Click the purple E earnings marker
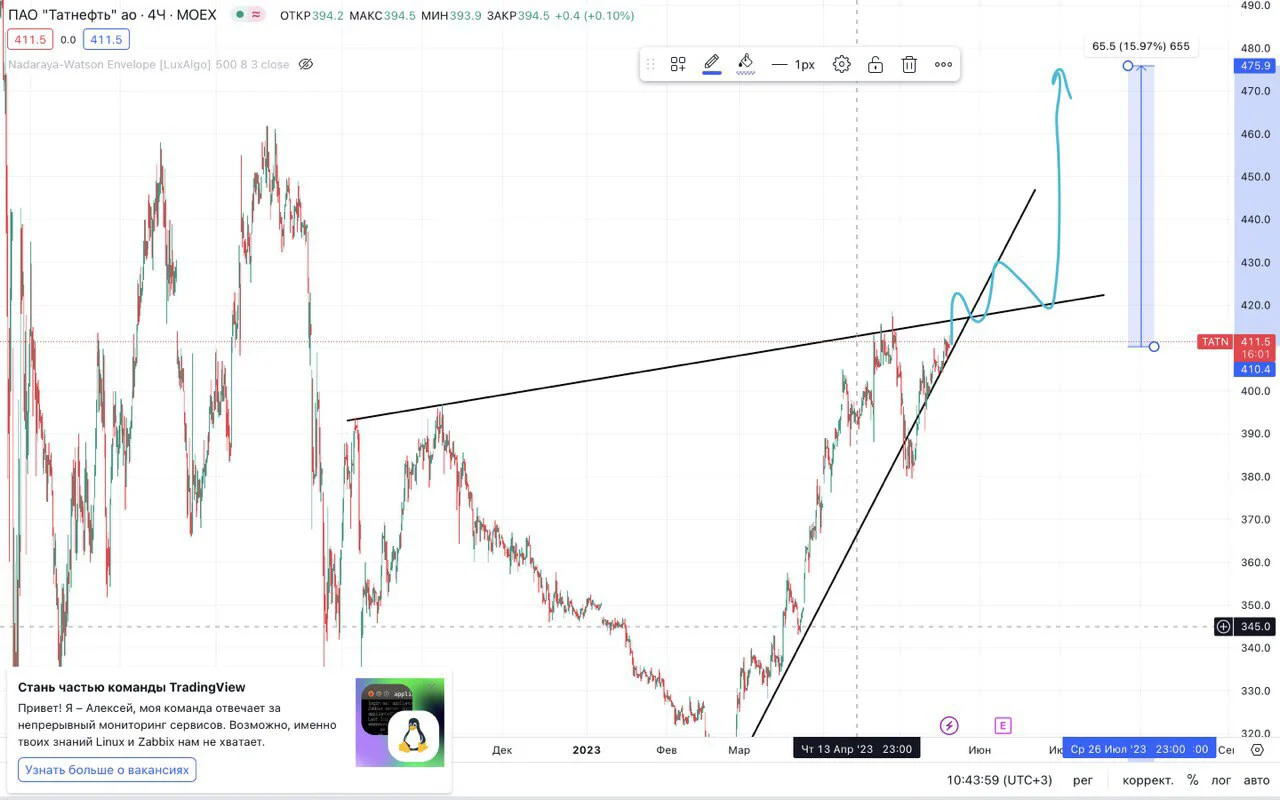Image resolution: width=1280 pixels, height=800 pixels. click(x=1002, y=725)
